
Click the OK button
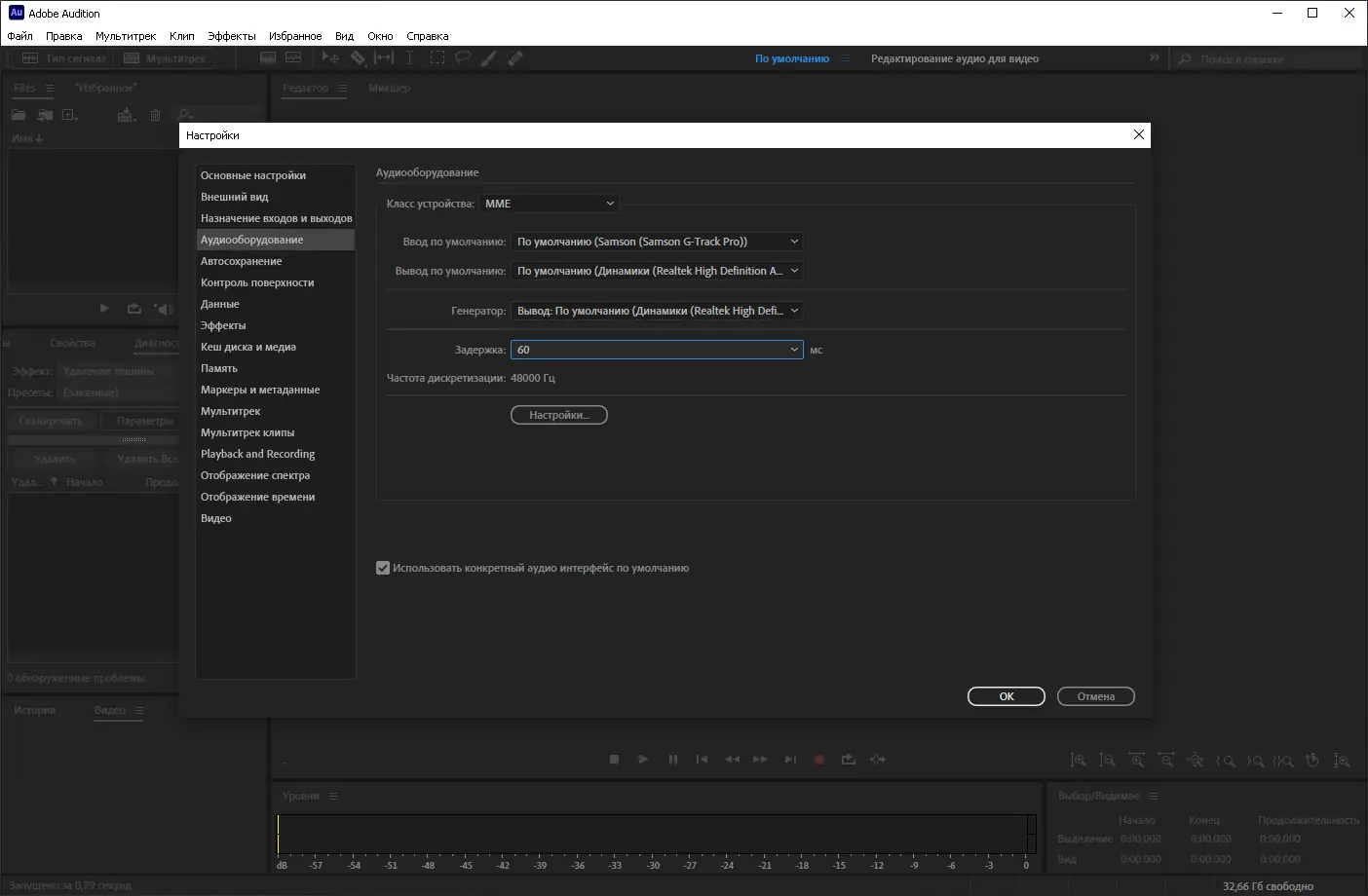pos(1007,696)
